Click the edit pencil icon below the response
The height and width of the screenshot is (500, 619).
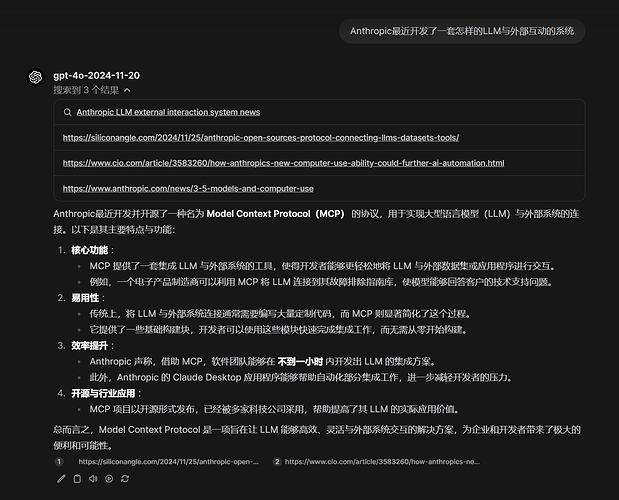tap(61, 479)
